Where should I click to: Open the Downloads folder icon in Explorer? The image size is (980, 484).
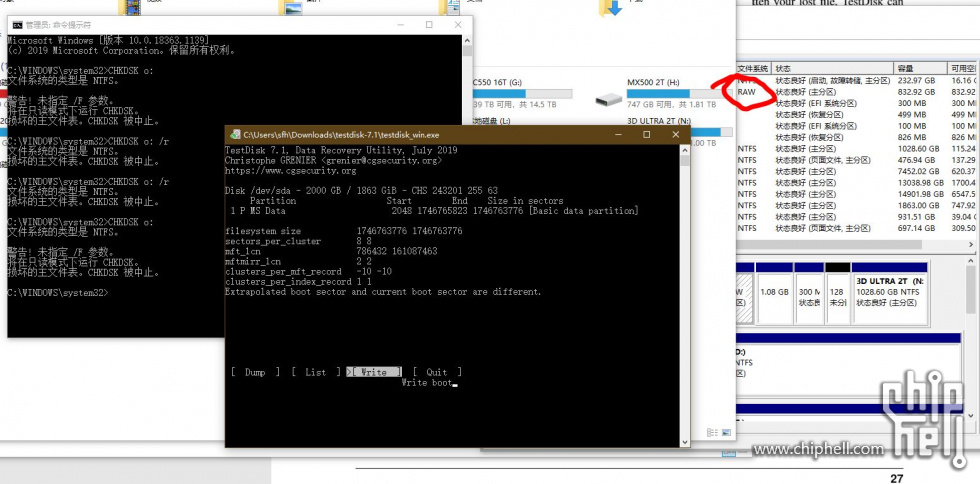pyautogui.click(x=611, y=8)
